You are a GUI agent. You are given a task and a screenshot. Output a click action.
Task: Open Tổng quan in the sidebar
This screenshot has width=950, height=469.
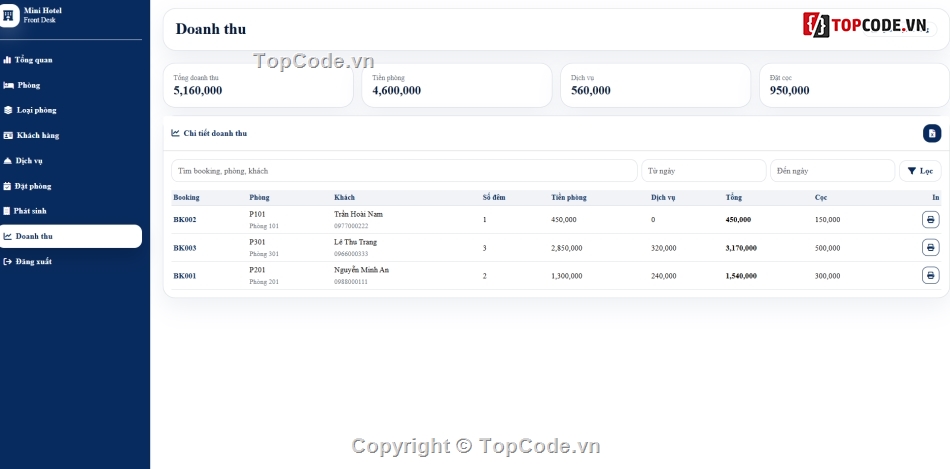[x=28, y=60]
